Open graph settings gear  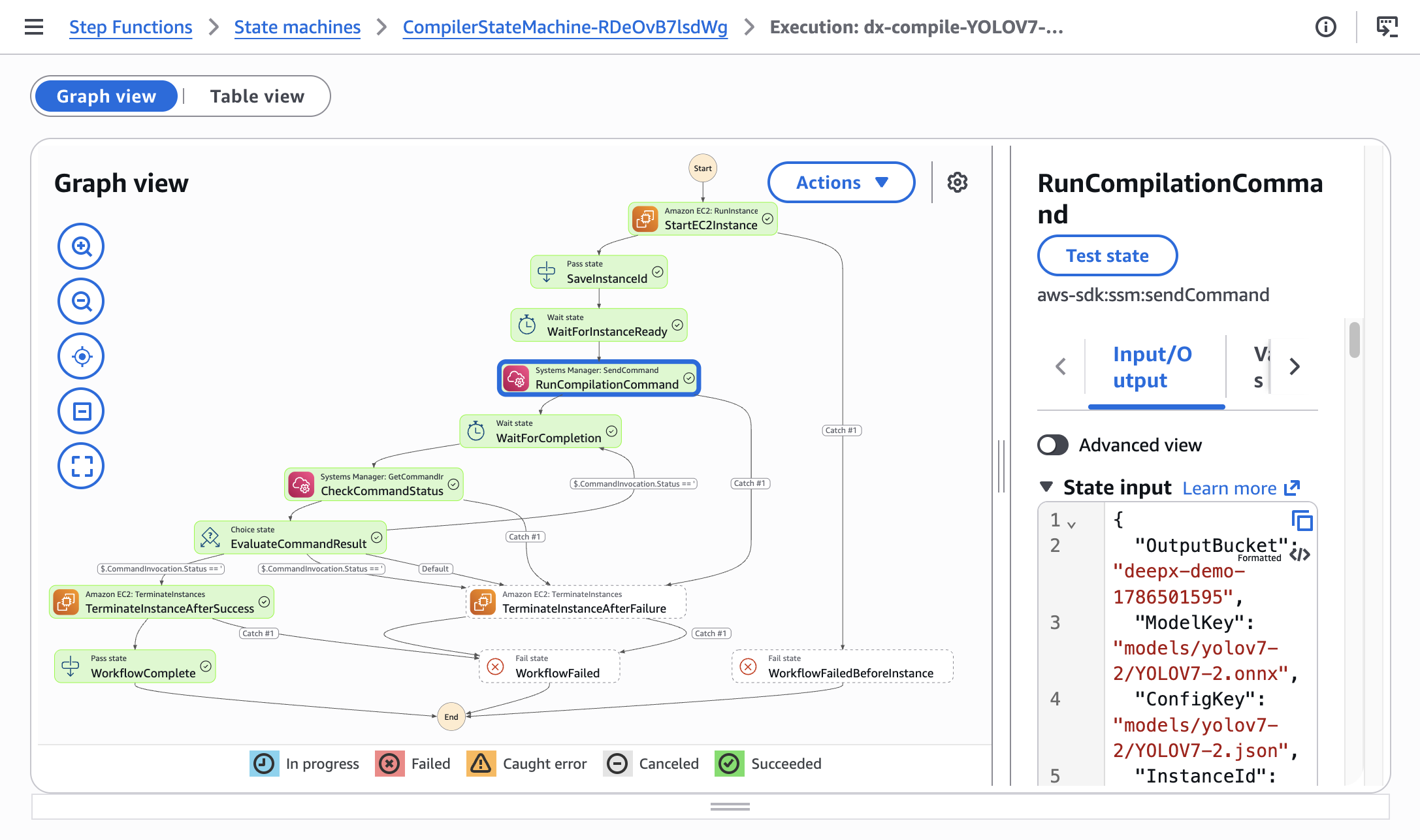958,182
